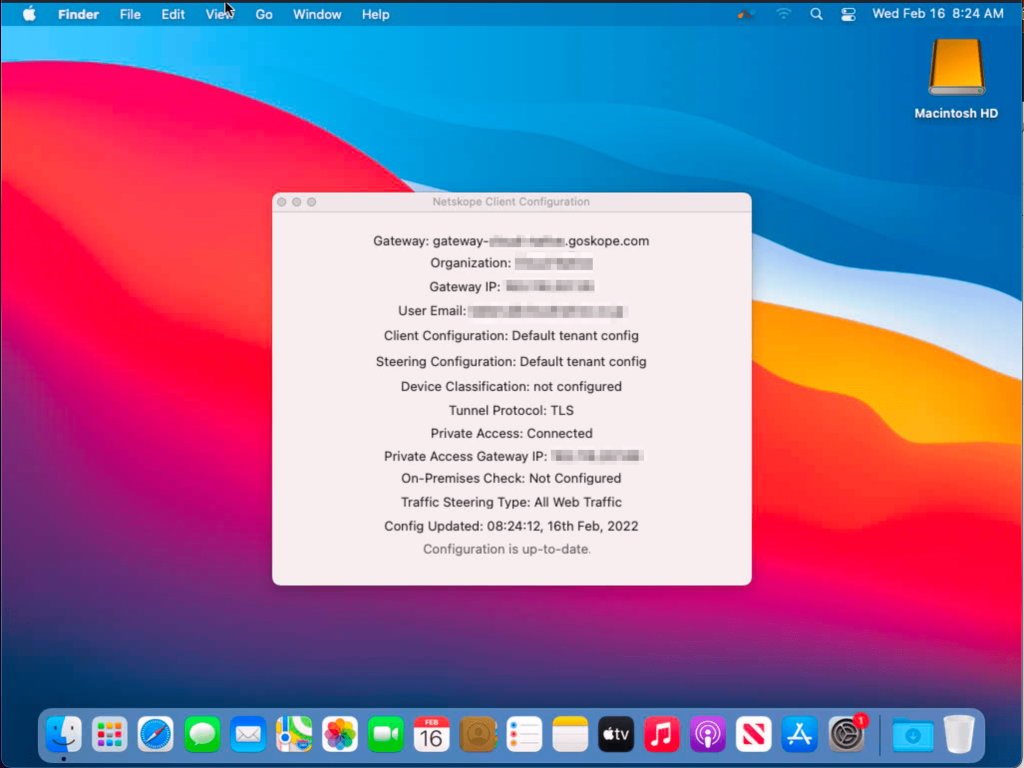Open the Mail app in Dock
This screenshot has height=768, width=1024.
pos(248,735)
